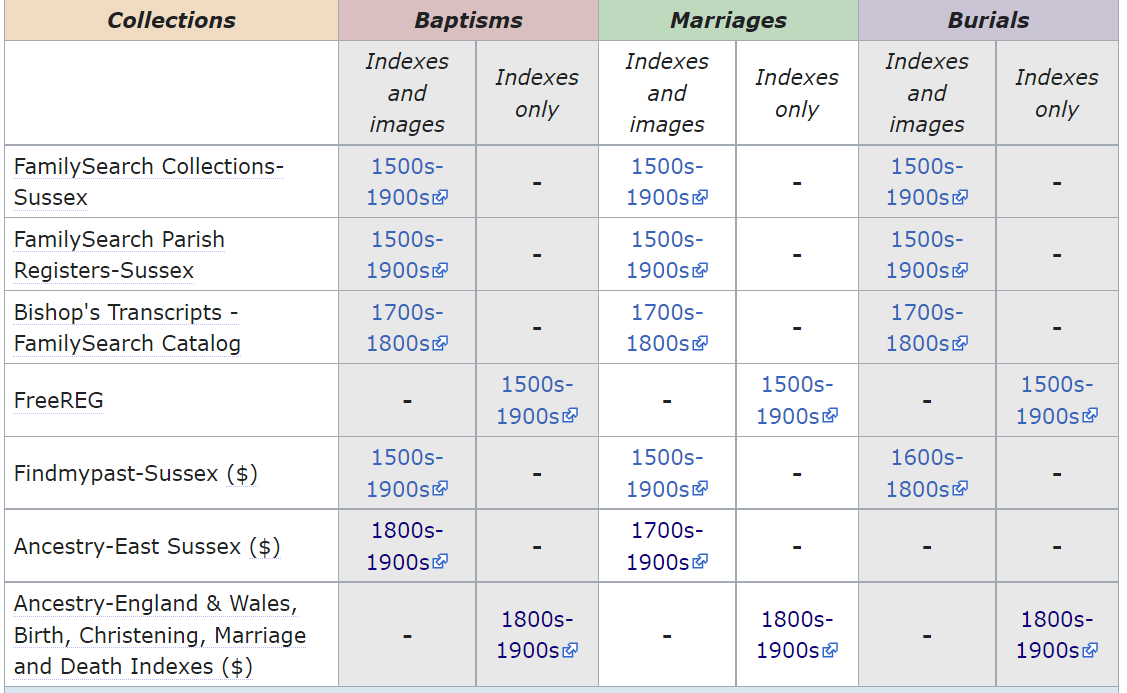This screenshot has height=693, width=1127.
Task: Open Ancestry-East Sussex baptisms 1800s-1900s link
Action: coord(407,546)
